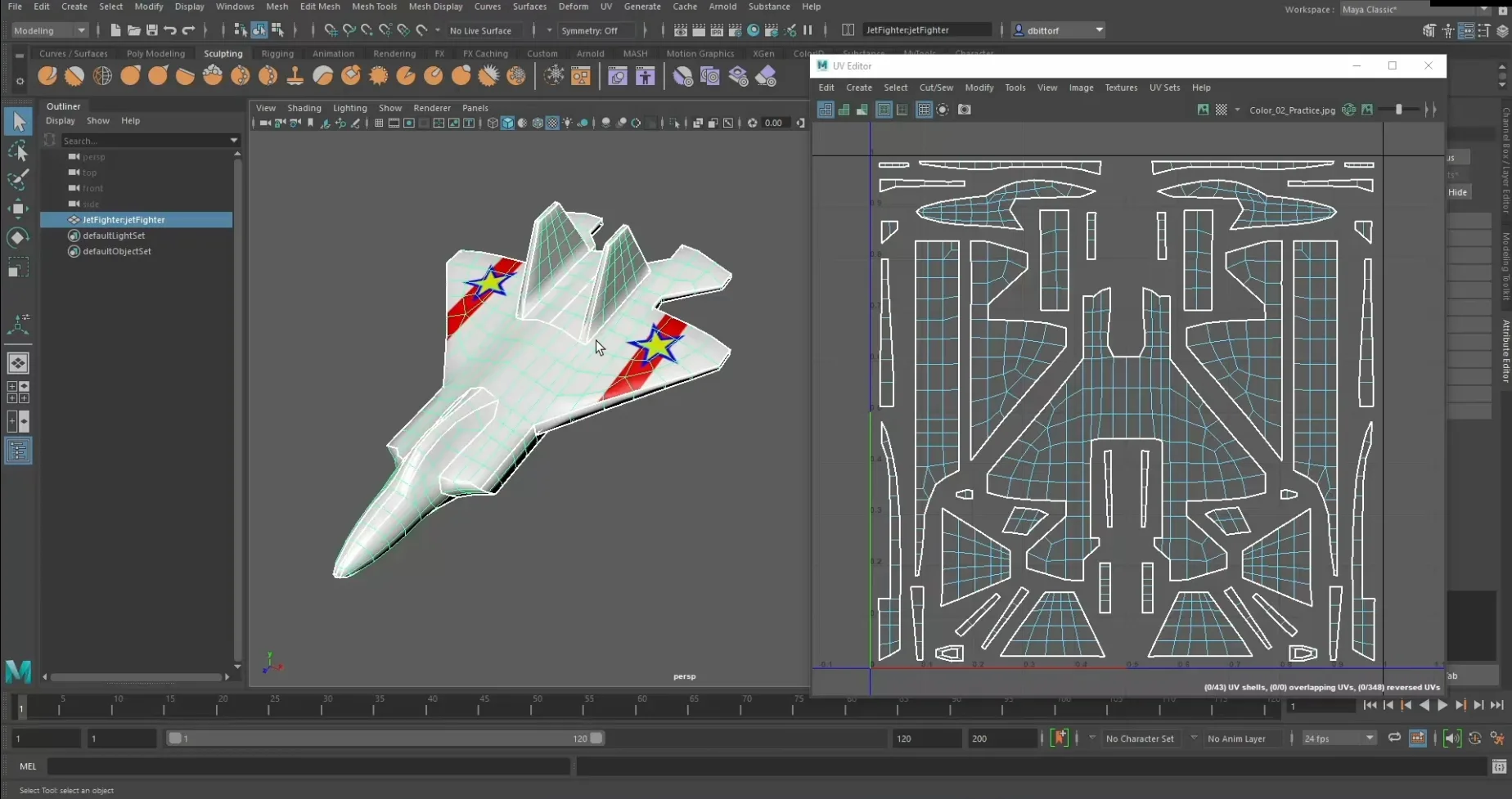
Task: Toggle the audio speaker button near the timeline
Action: 1451,738
